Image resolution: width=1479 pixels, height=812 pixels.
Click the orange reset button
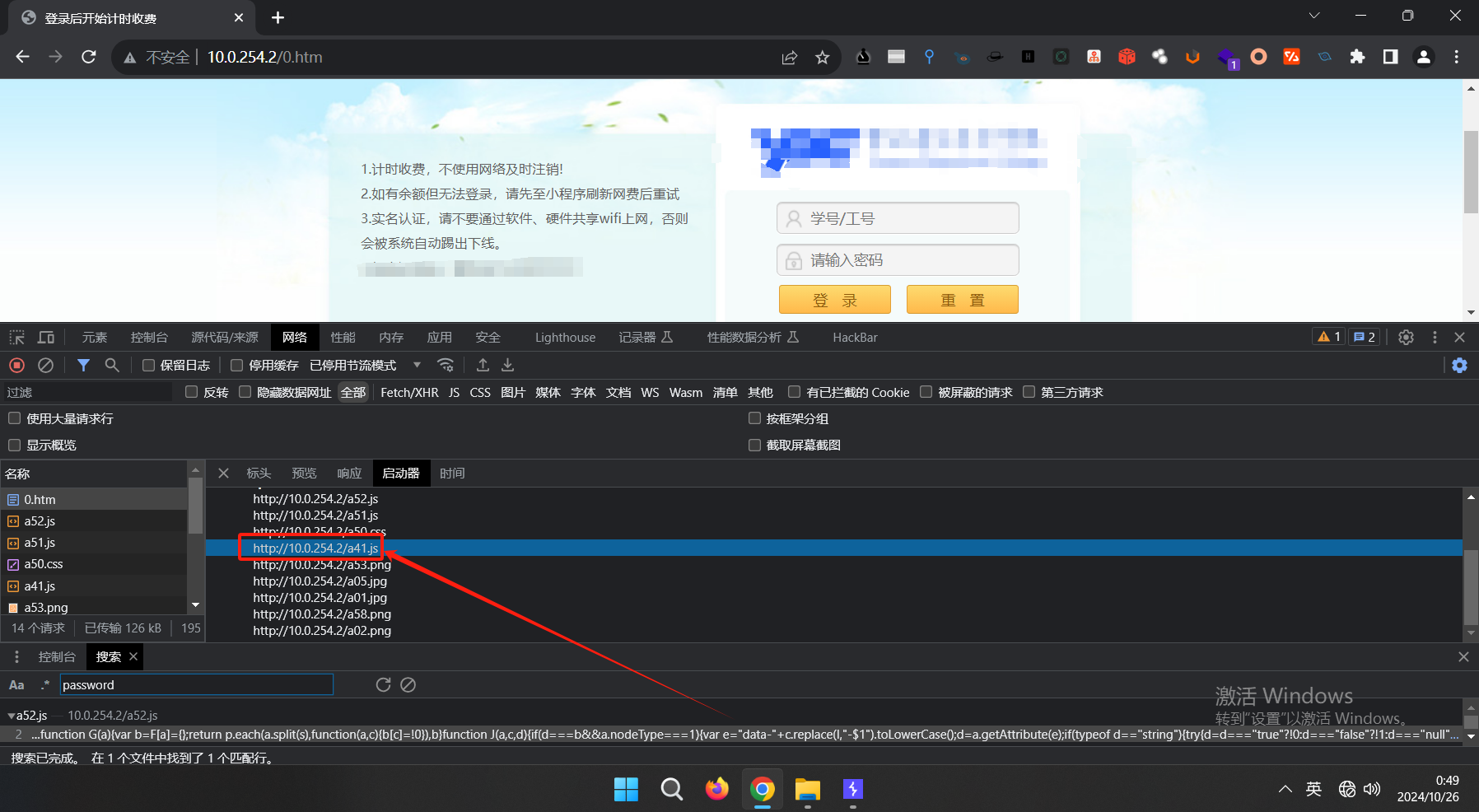[962, 300]
